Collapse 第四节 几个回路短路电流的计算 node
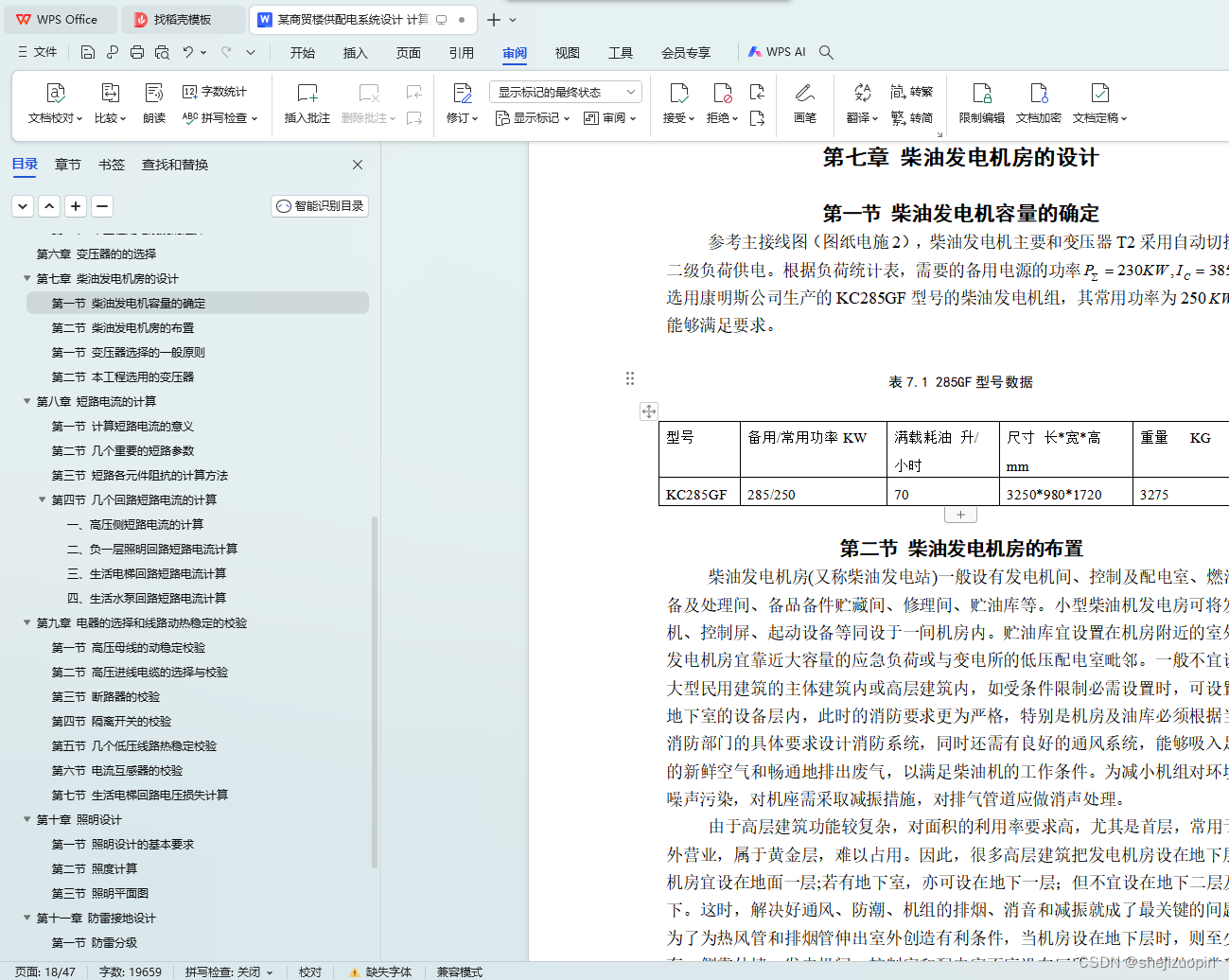Viewport: 1229px width, 980px height. (42, 499)
